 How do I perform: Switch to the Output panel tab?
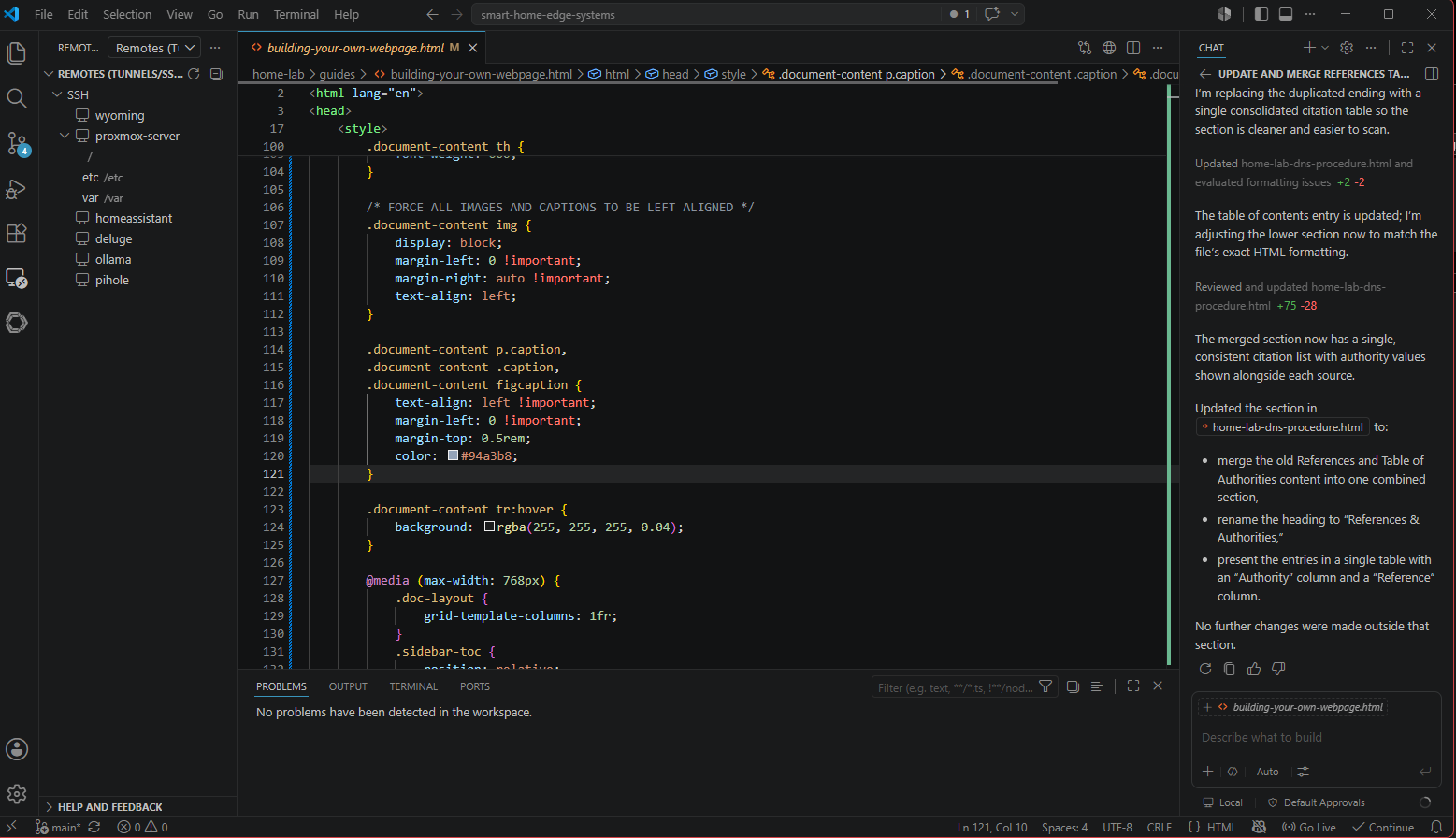(x=348, y=686)
